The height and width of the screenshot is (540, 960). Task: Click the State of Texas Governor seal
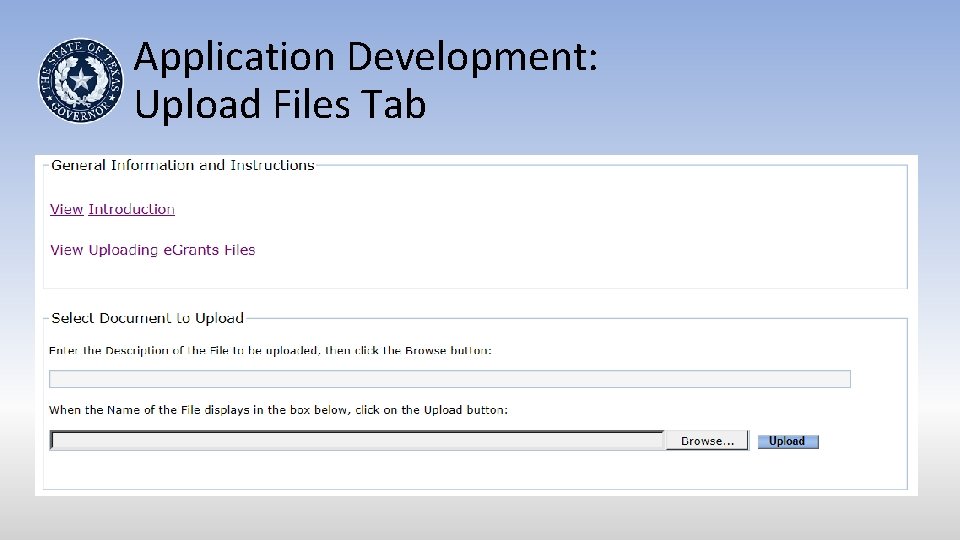81,80
